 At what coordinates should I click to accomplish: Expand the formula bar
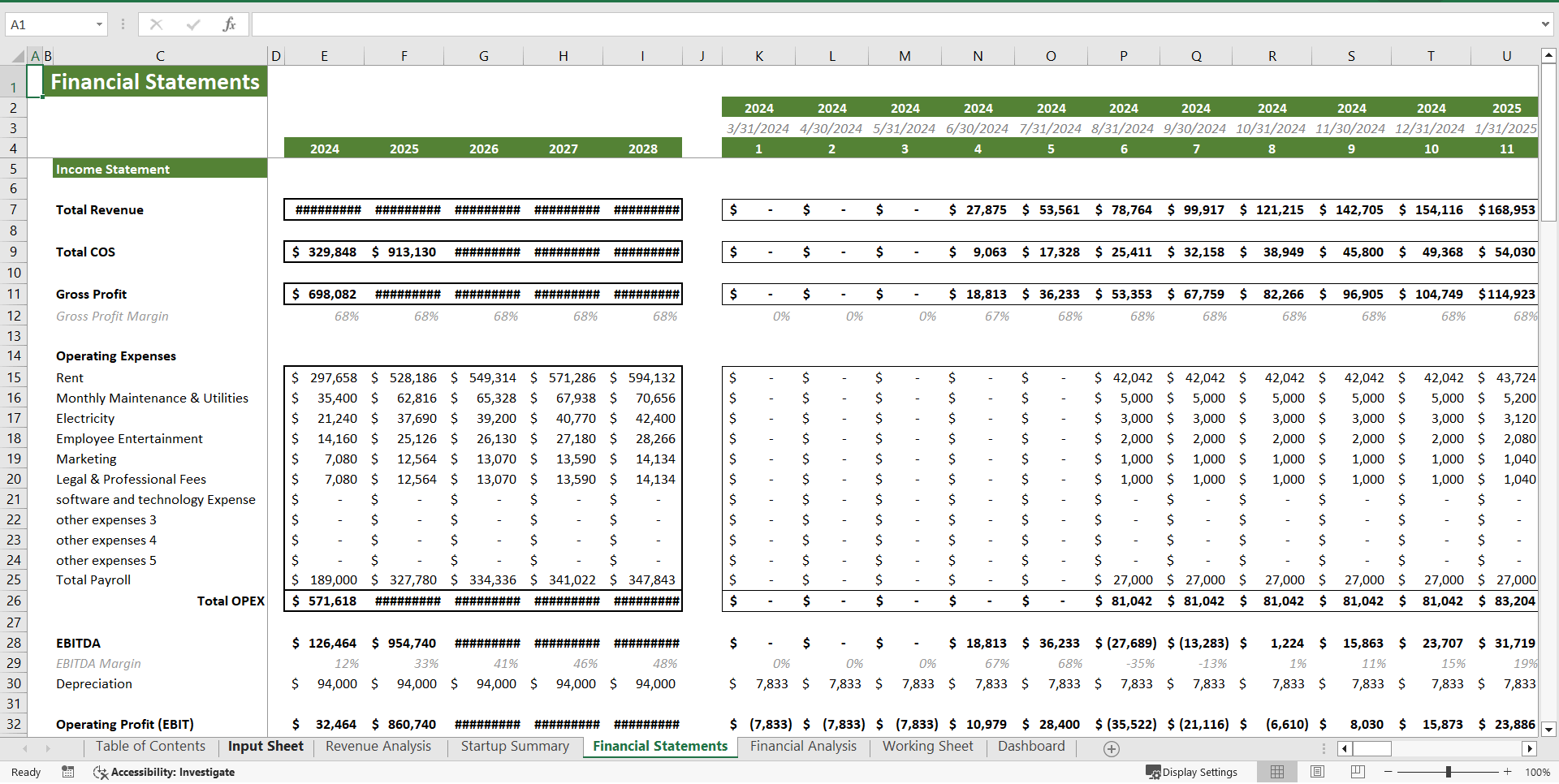pos(1544,24)
